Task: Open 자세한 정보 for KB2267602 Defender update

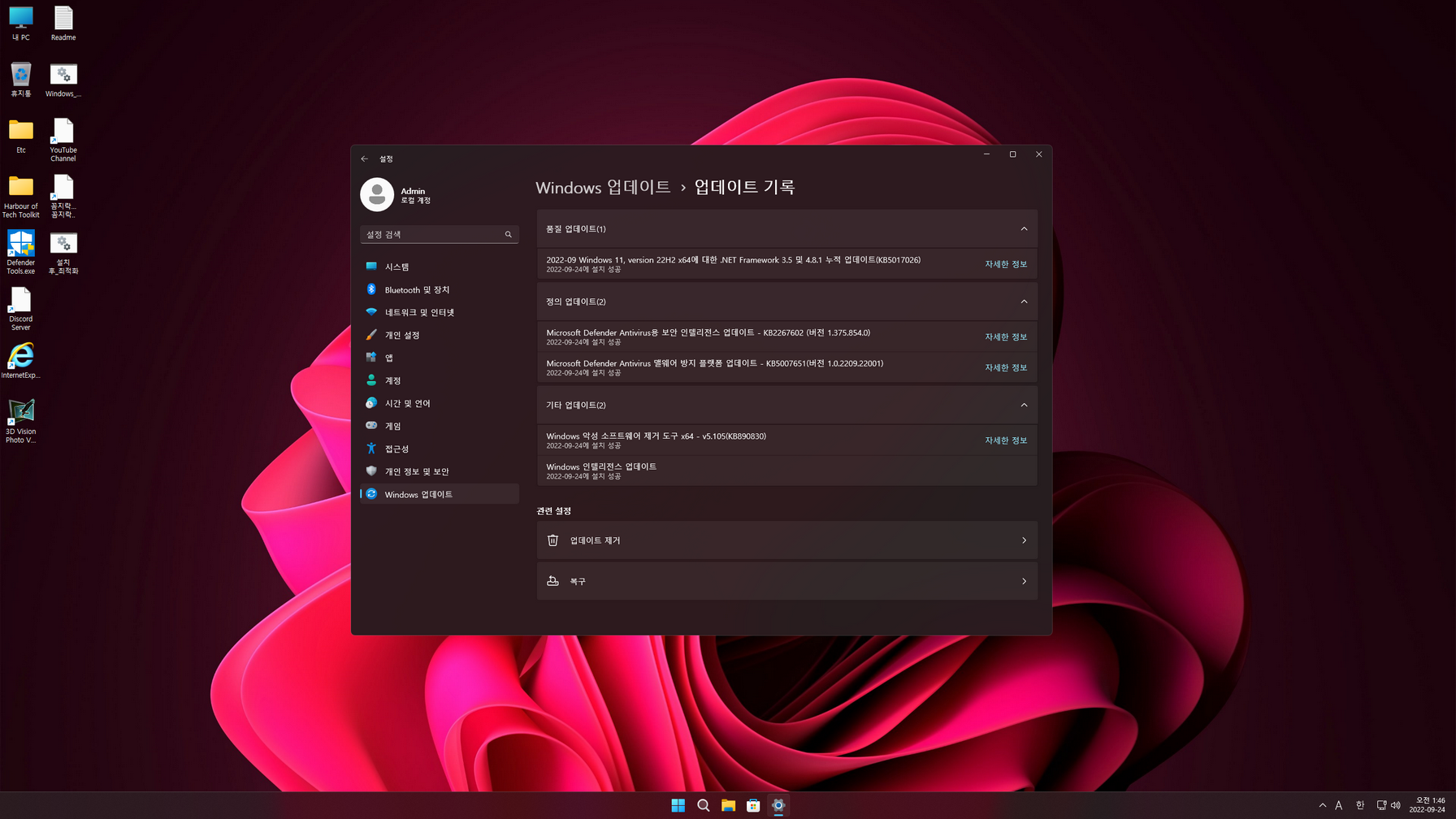Action: point(1006,336)
